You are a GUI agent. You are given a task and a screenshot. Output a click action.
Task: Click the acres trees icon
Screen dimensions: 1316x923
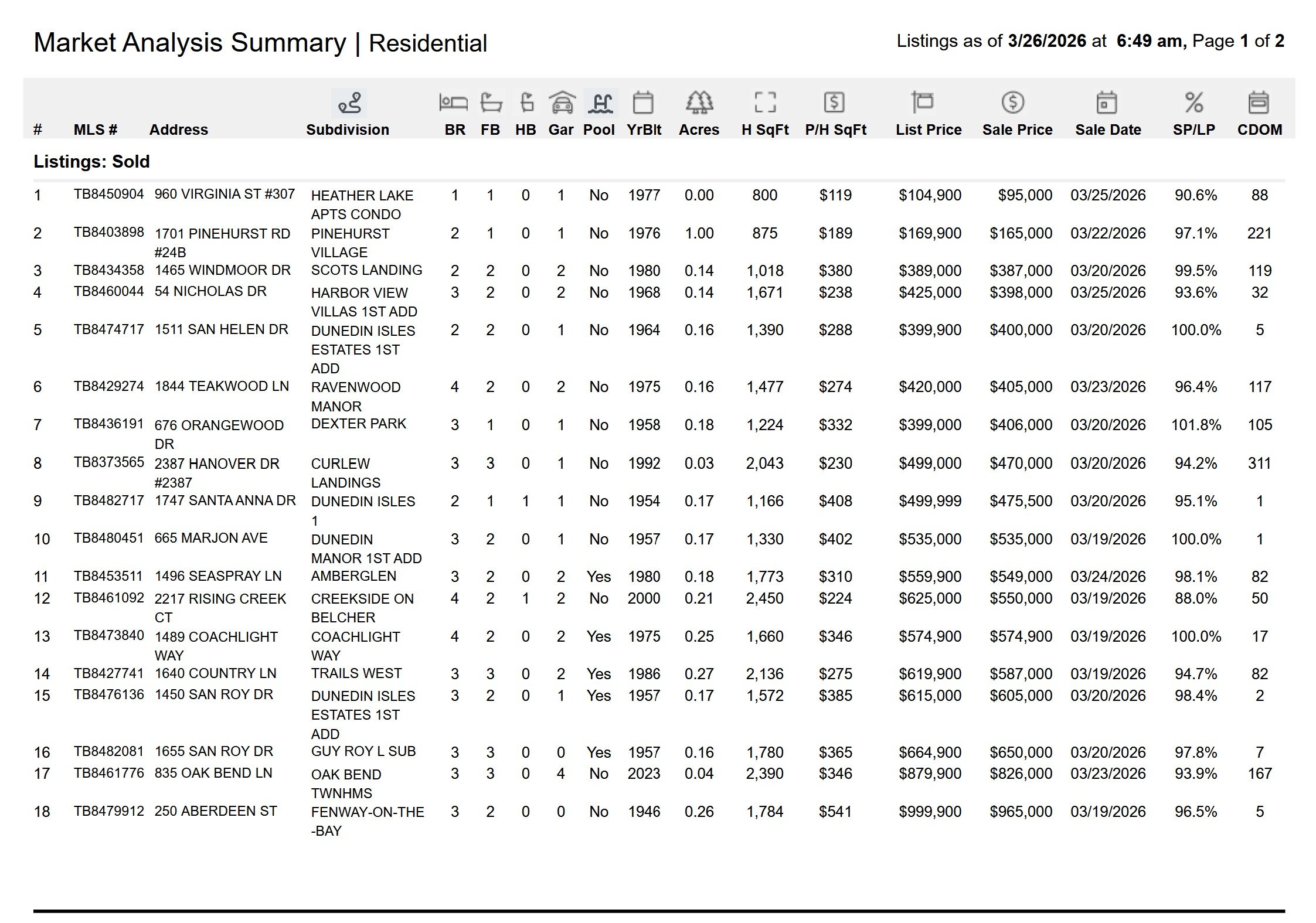tap(699, 103)
